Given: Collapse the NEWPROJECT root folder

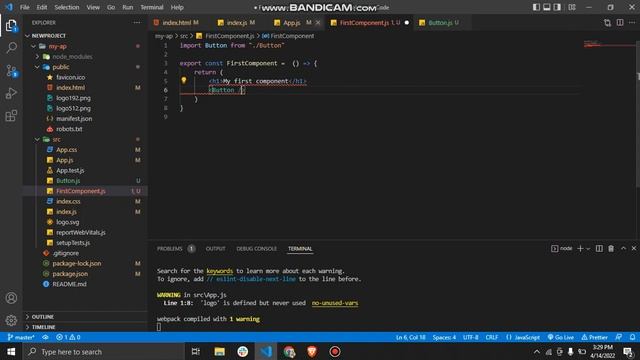Looking at the screenshot, I should click(27, 36).
